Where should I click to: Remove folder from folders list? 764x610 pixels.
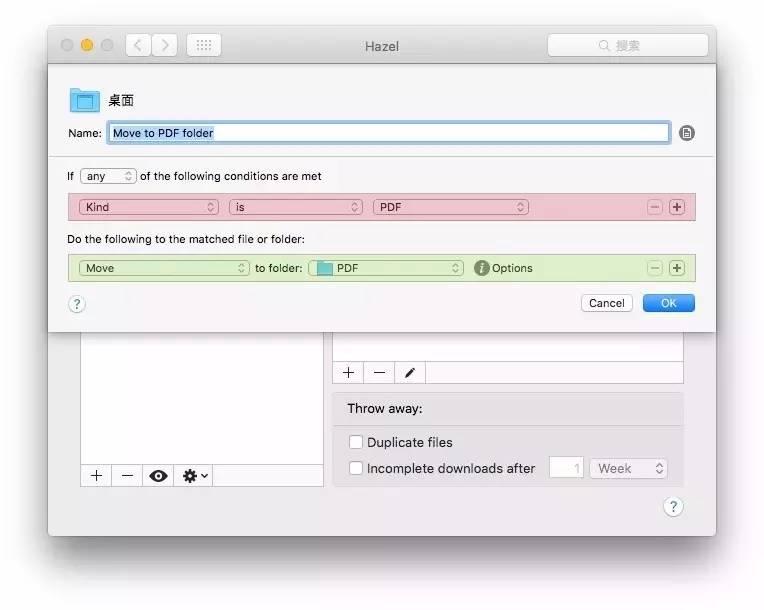coord(127,476)
